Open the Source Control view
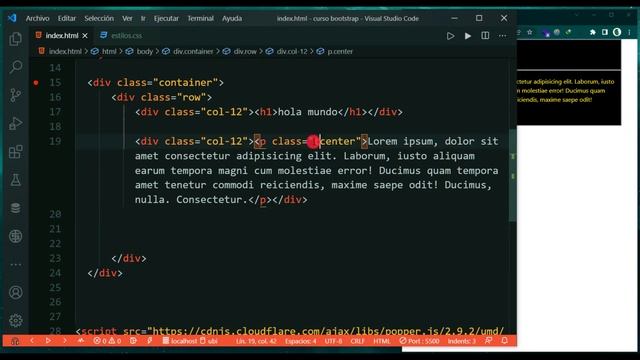This screenshot has height=360, width=640. pos(16,95)
